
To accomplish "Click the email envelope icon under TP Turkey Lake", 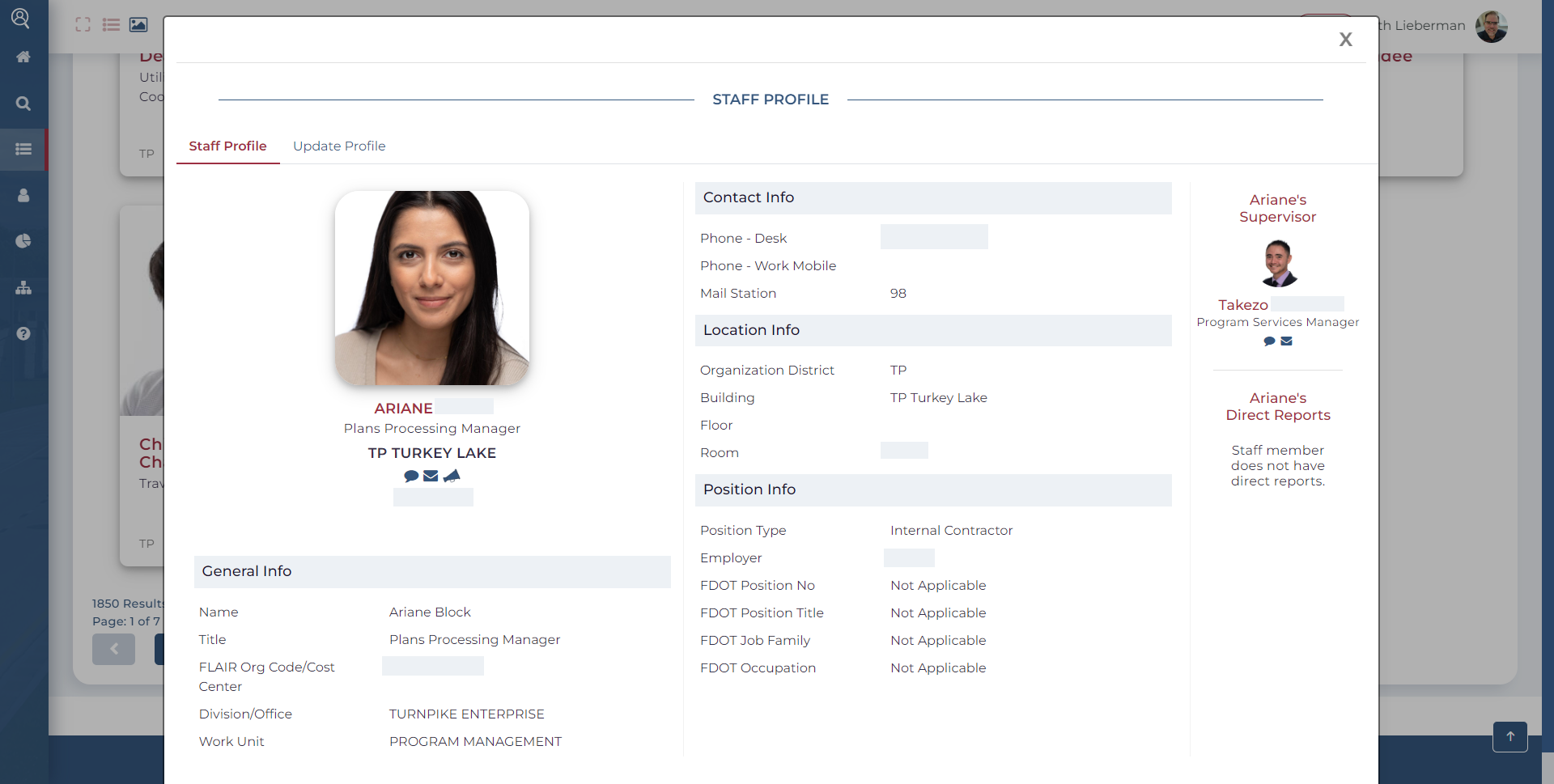I will click(x=431, y=476).
